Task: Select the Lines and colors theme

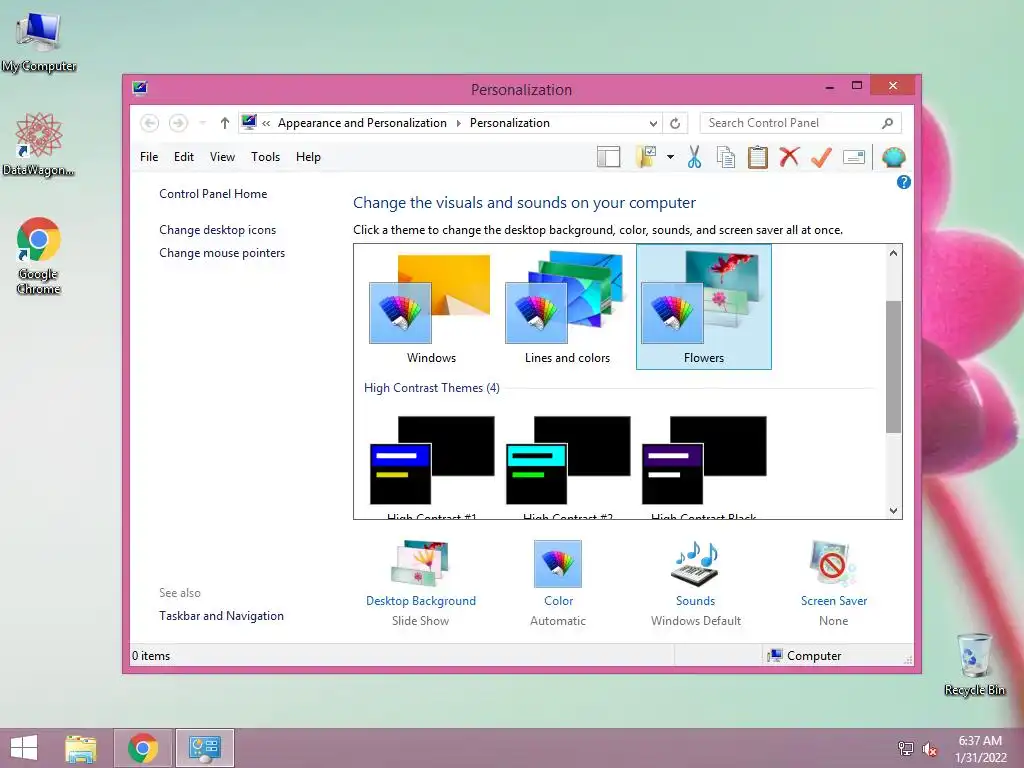Action: tap(567, 308)
